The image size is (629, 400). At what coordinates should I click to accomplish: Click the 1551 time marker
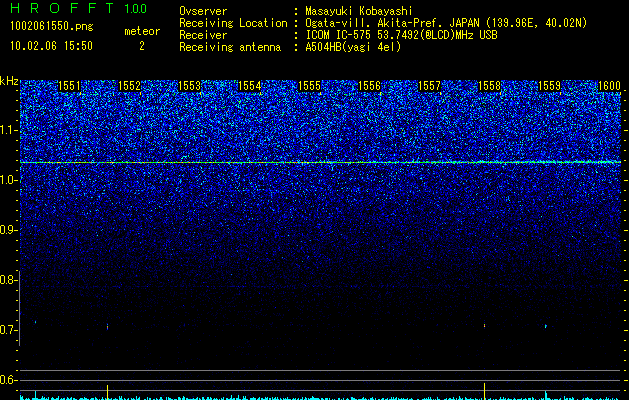pyautogui.click(x=69, y=86)
